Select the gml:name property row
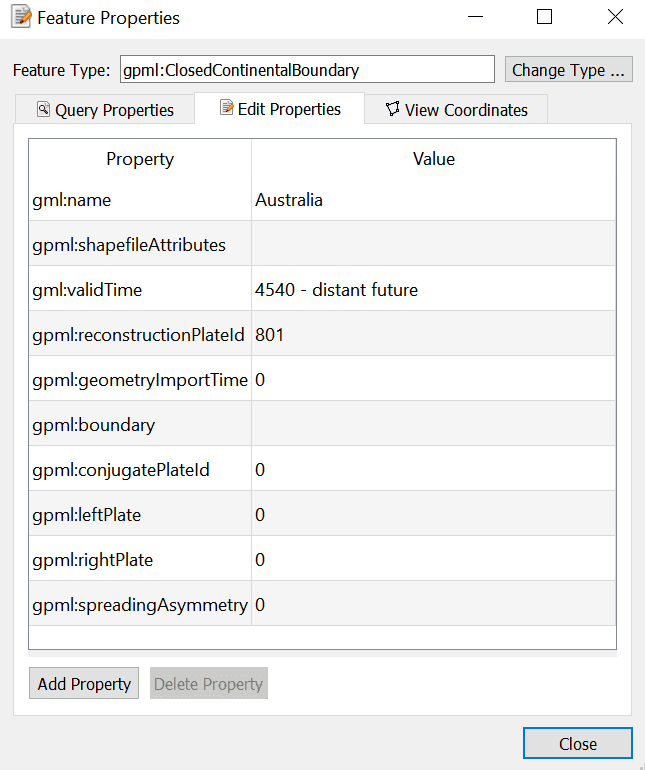The image size is (645, 770). click(x=140, y=200)
